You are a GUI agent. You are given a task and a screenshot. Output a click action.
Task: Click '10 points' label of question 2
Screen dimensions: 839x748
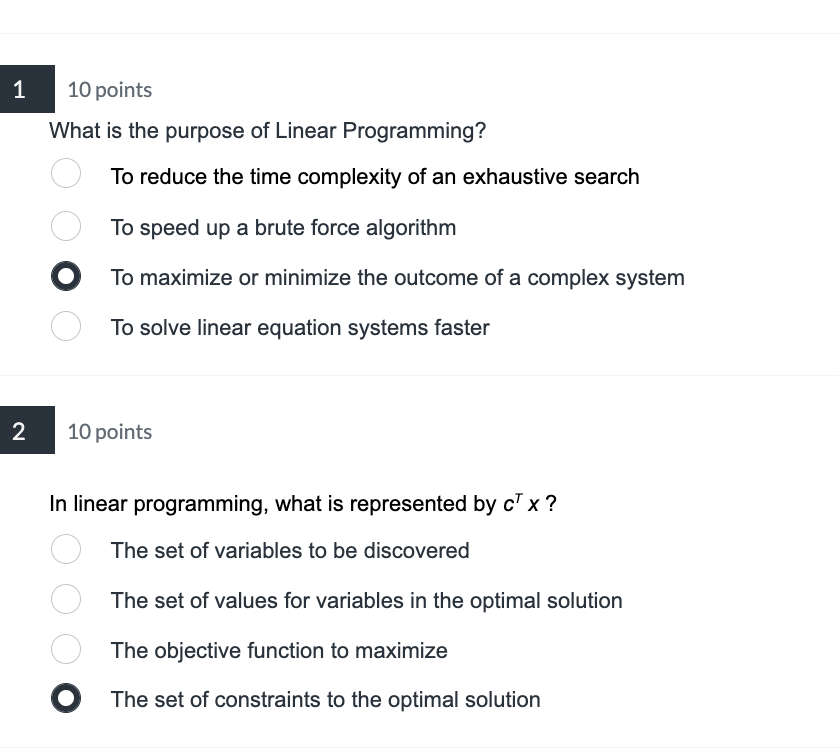[x=110, y=432]
